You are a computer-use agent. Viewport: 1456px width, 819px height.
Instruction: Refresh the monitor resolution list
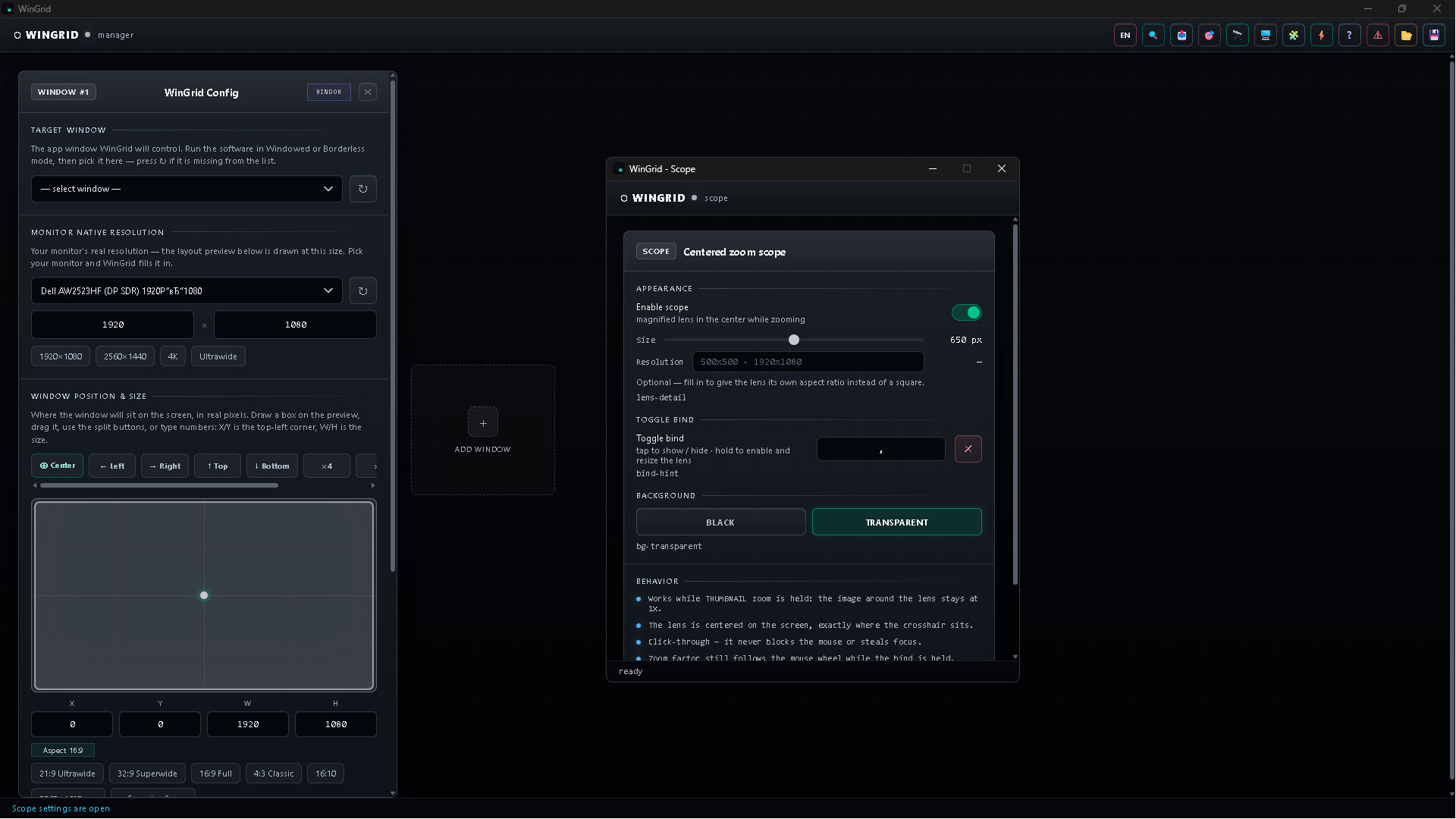[362, 290]
